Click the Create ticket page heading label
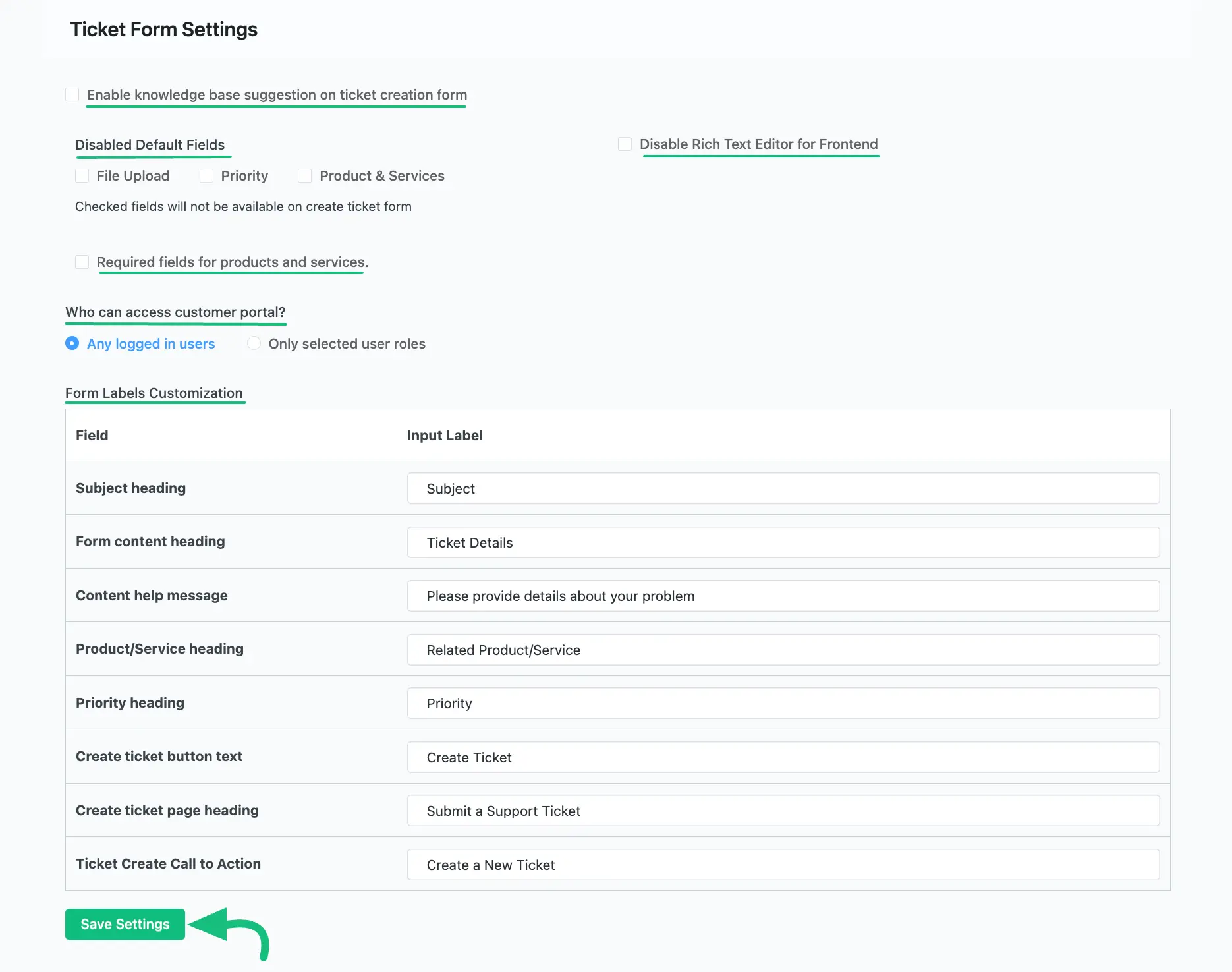 coord(167,811)
